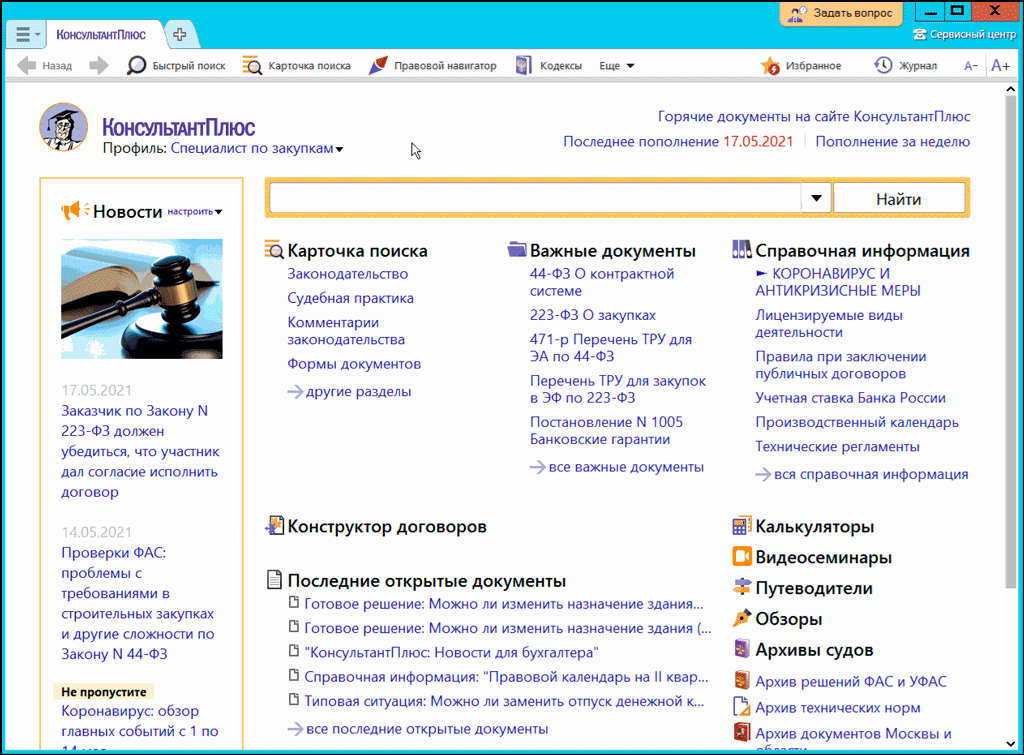Open Быстрый поиск magnifier icon
This screenshot has height=755, width=1024.
136,65
